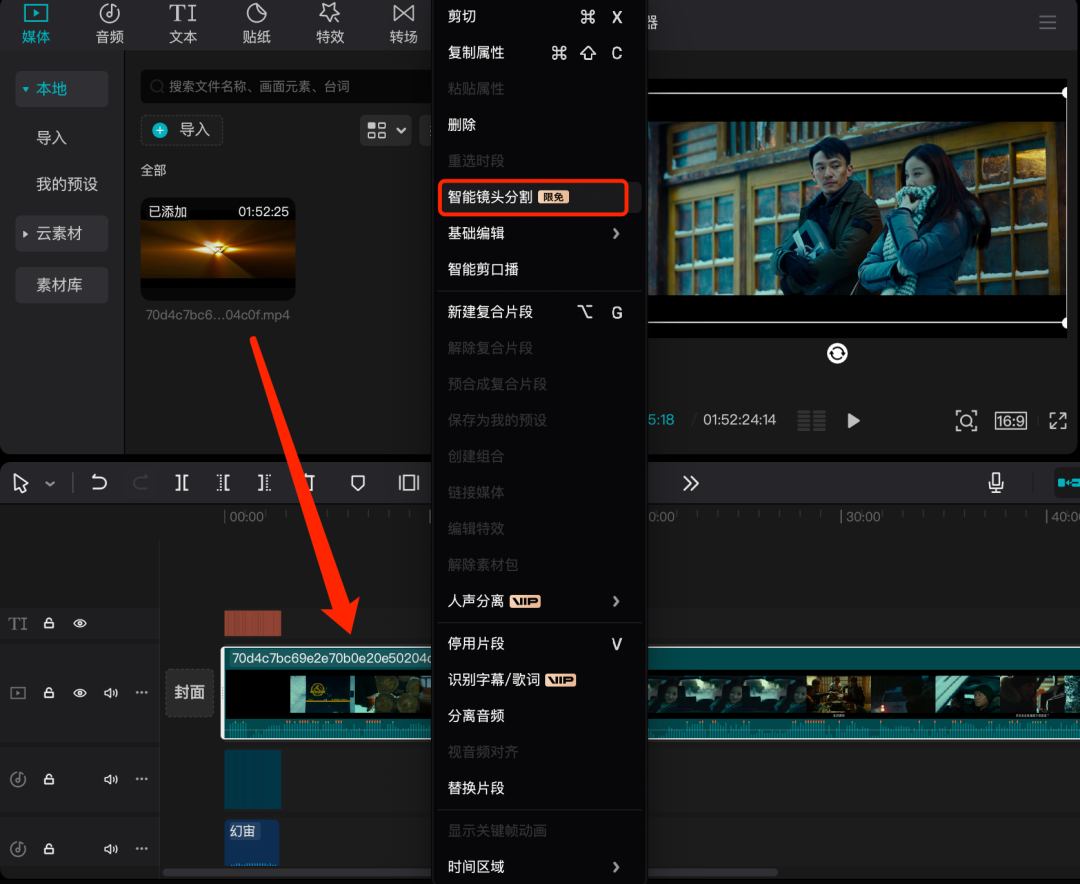Mute the main video track speaker
Viewport: 1080px width, 884px height.
(110, 692)
